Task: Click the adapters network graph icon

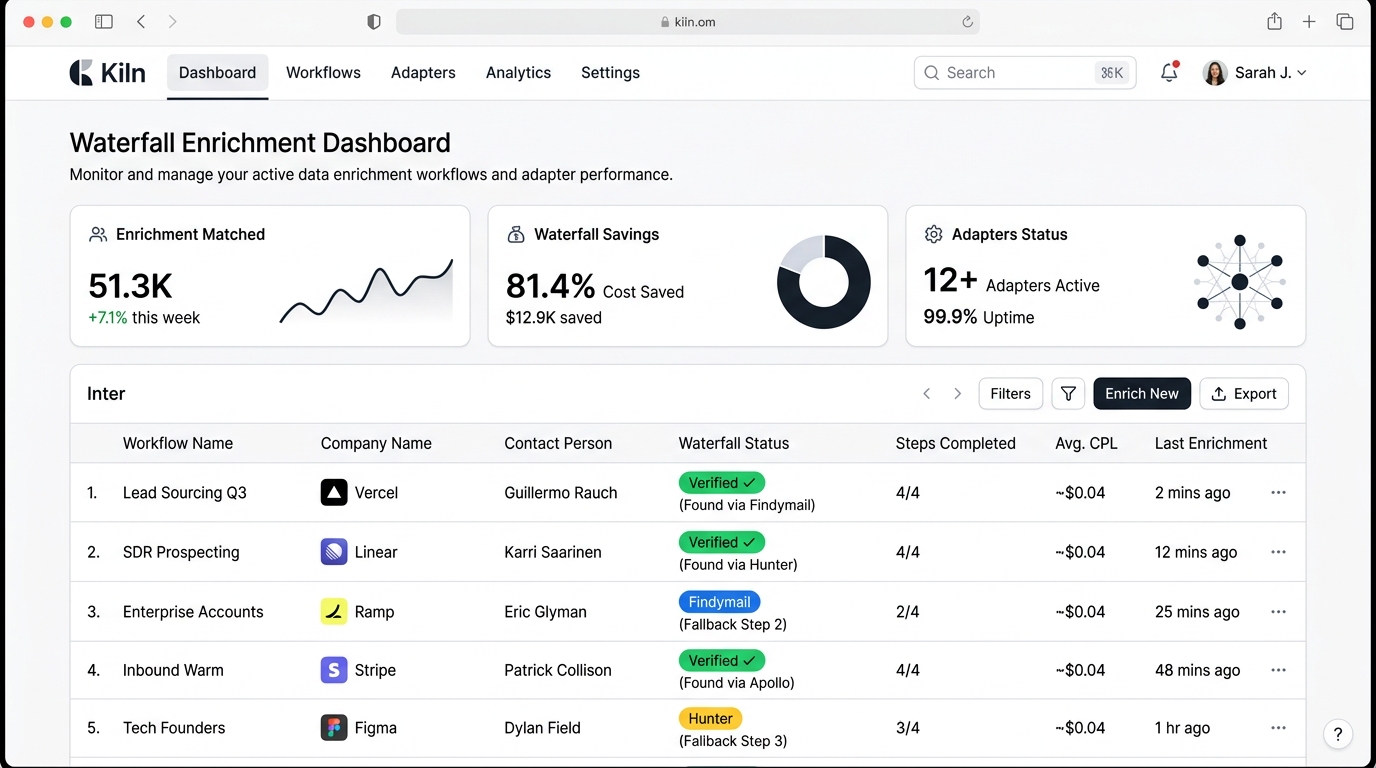Action: click(1240, 282)
